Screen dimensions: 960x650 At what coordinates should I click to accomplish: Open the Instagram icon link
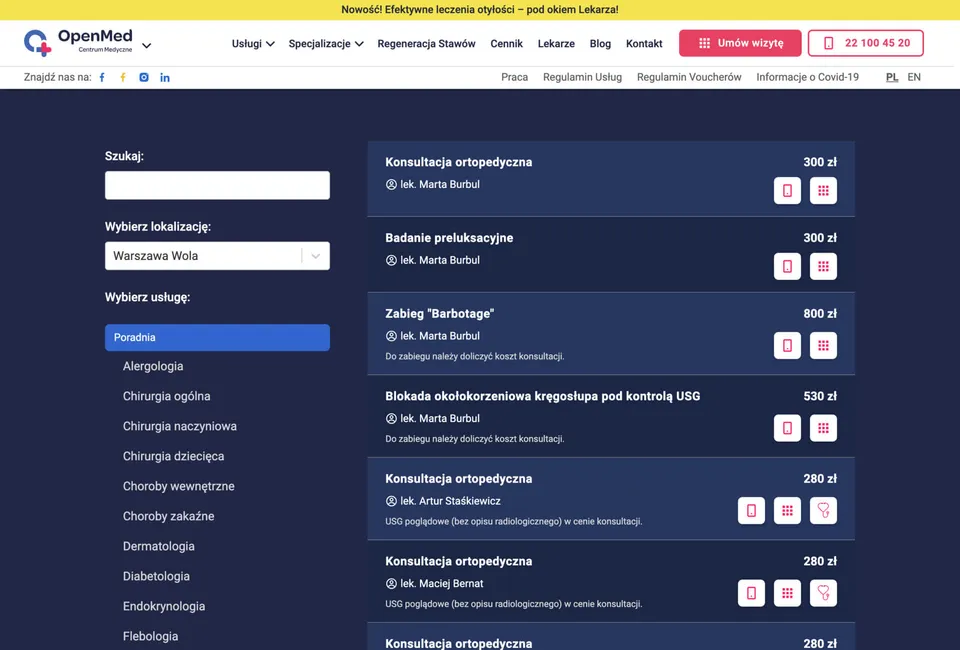click(144, 77)
